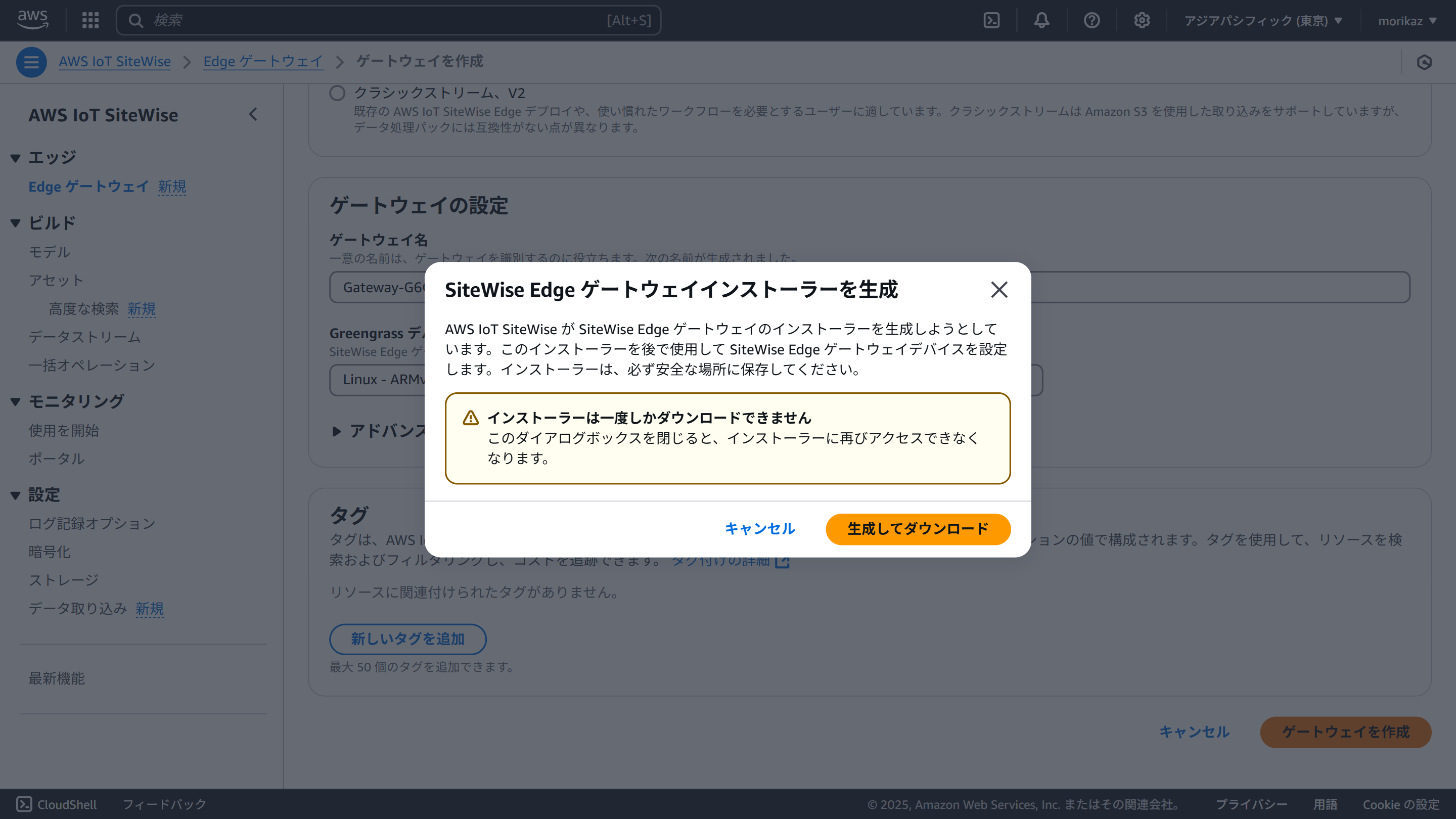Click 生成してダウンロード button
The height and width of the screenshot is (819, 1456).
[918, 529]
